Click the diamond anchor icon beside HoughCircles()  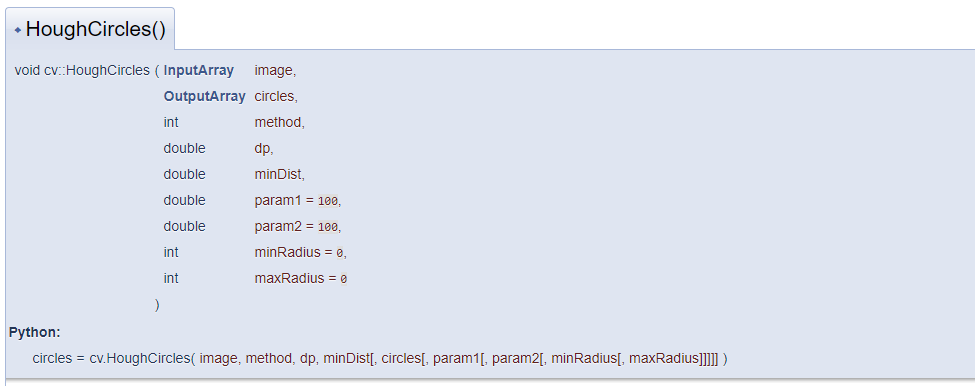point(17,30)
